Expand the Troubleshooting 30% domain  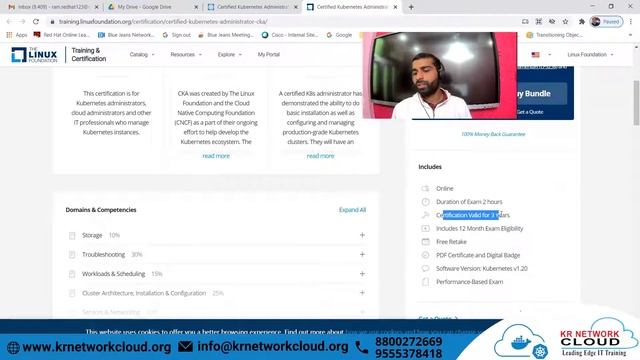(x=362, y=254)
